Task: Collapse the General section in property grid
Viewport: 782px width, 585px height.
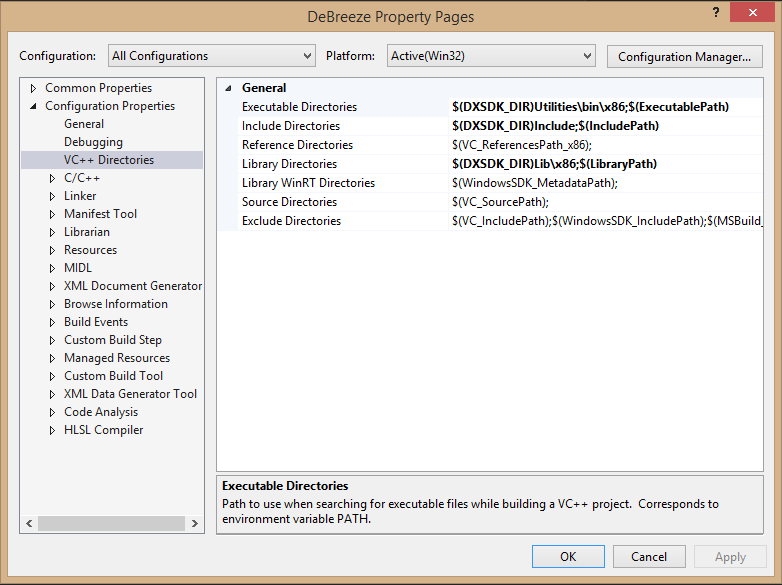Action: click(228, 88)
